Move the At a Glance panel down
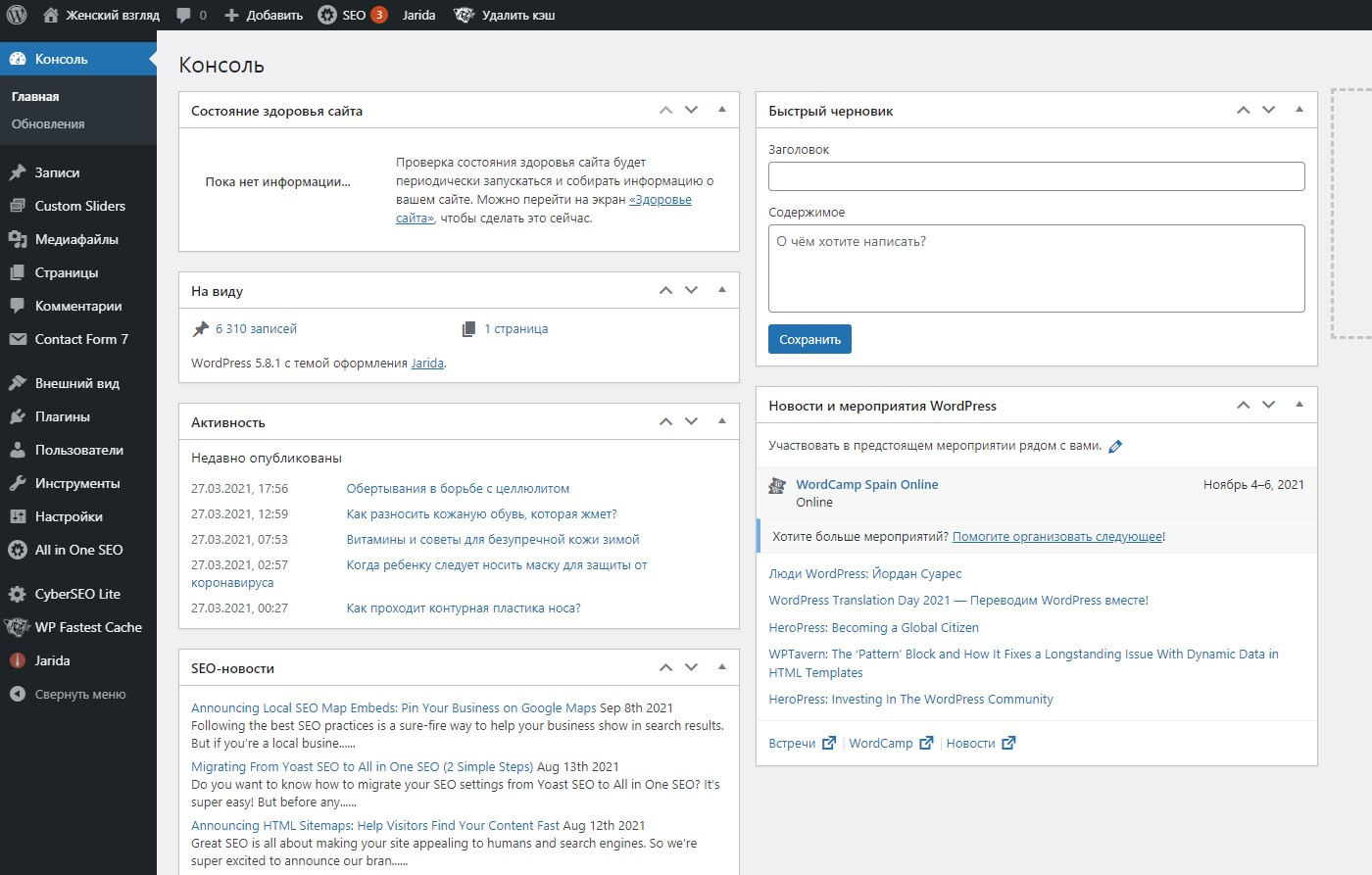 [x=692, y=290]
